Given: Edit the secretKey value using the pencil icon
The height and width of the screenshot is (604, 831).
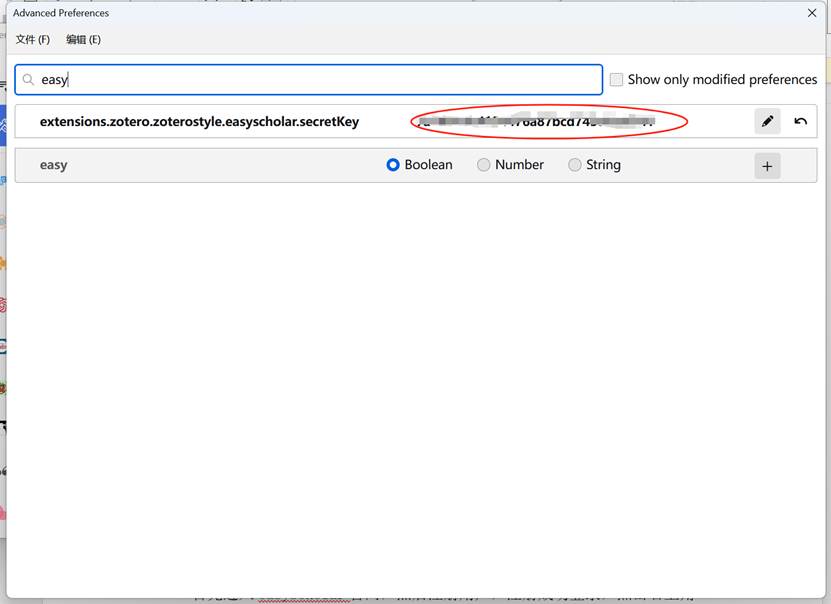Looking at the screenshot, I should tap(767, 121).
